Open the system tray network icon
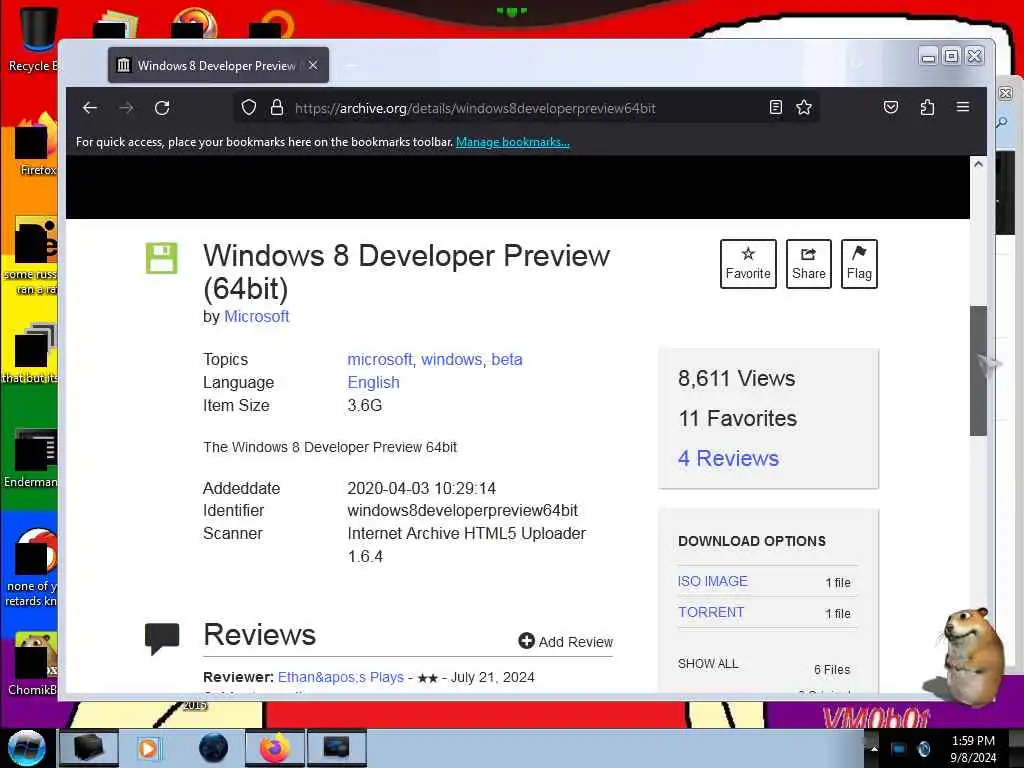 click(899, 749)
